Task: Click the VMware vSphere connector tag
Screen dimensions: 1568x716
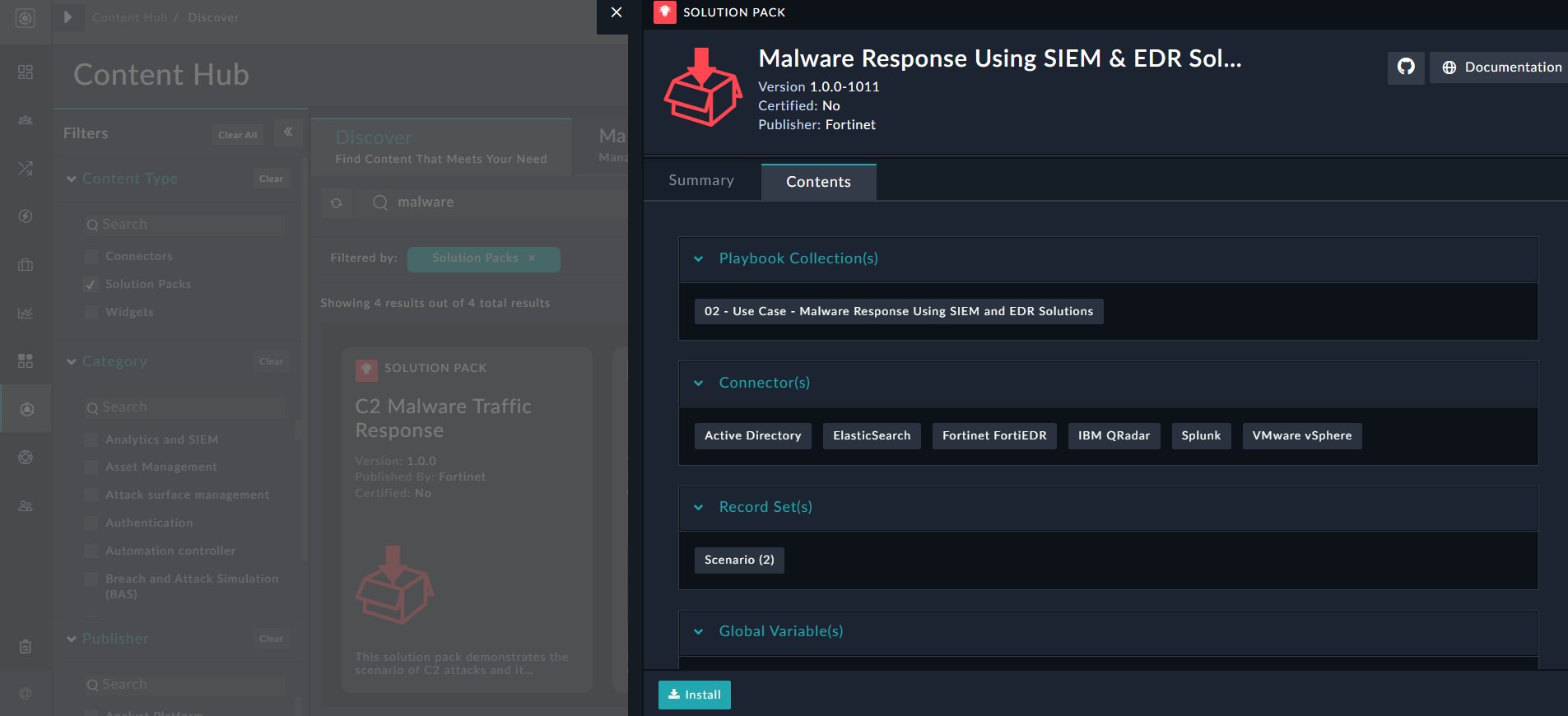Action: point(1302,435)
